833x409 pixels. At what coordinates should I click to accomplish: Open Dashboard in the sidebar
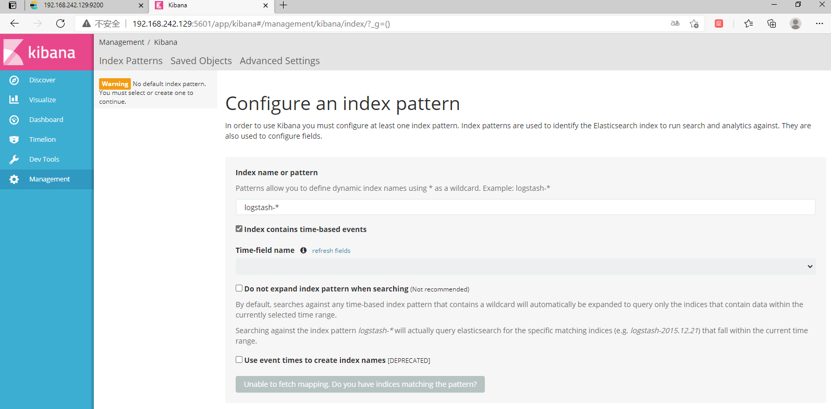pos(46,120)
